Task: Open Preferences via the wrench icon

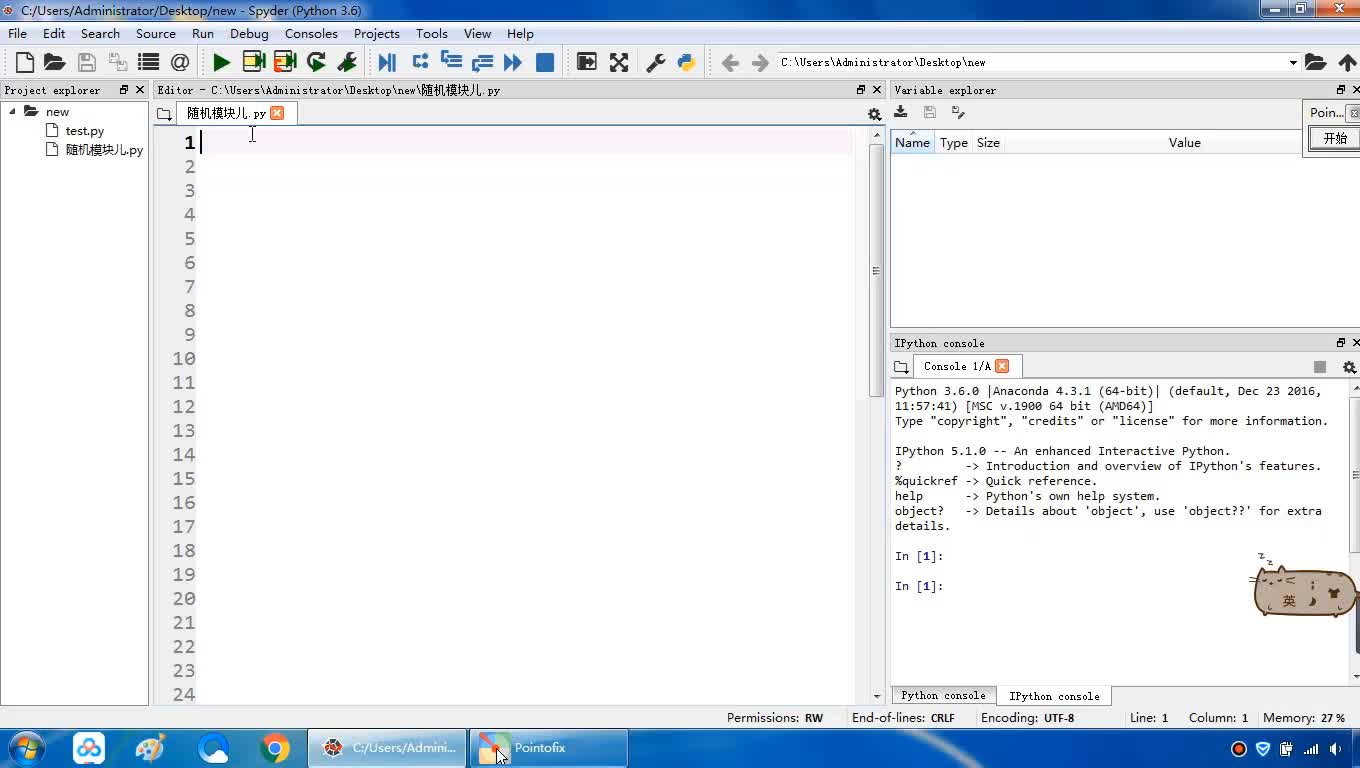Action: coord(656,62)
